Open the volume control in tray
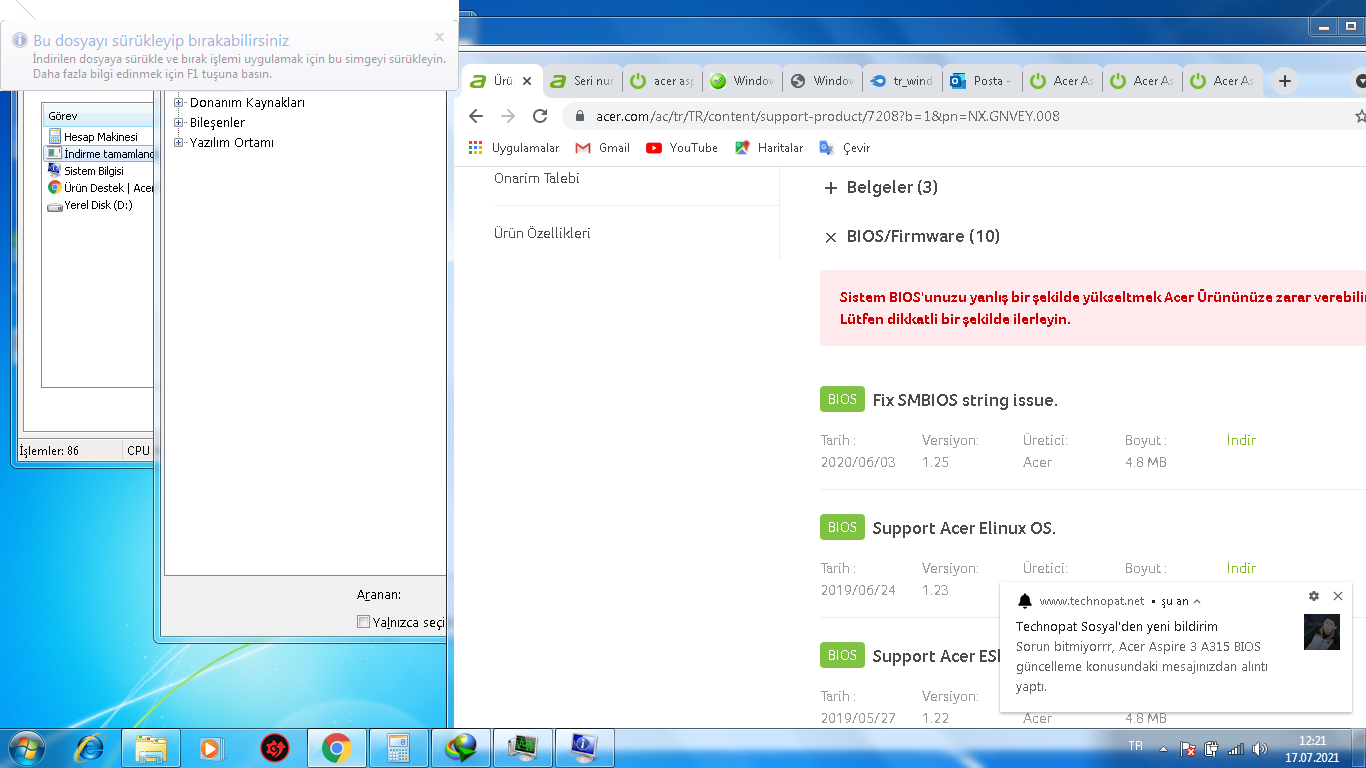 (x=1260, y=748)
